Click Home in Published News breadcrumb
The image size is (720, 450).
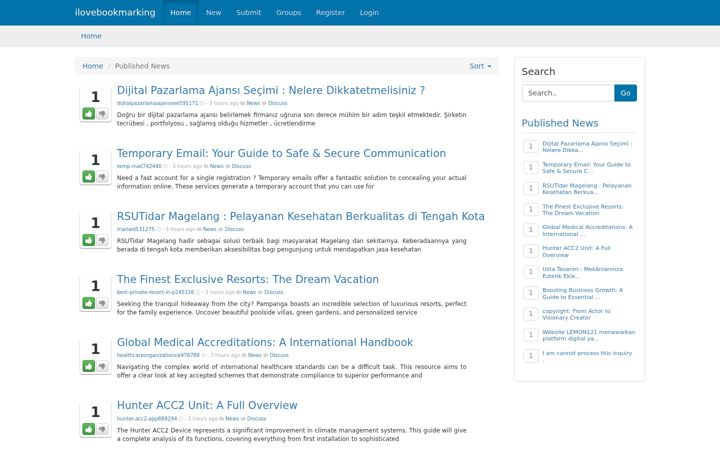[92, 66]
